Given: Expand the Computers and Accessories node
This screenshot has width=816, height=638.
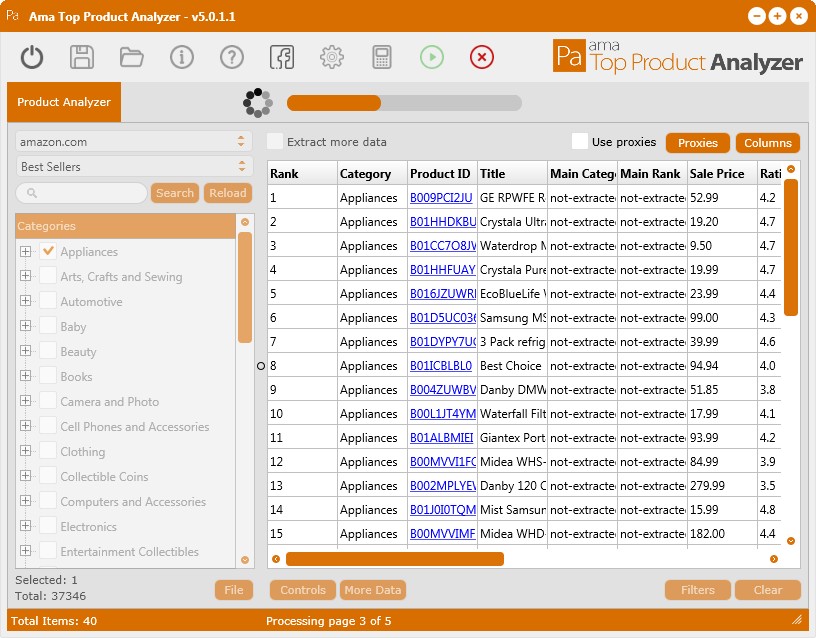Looking at the screenshot, I should pos(25,500).
